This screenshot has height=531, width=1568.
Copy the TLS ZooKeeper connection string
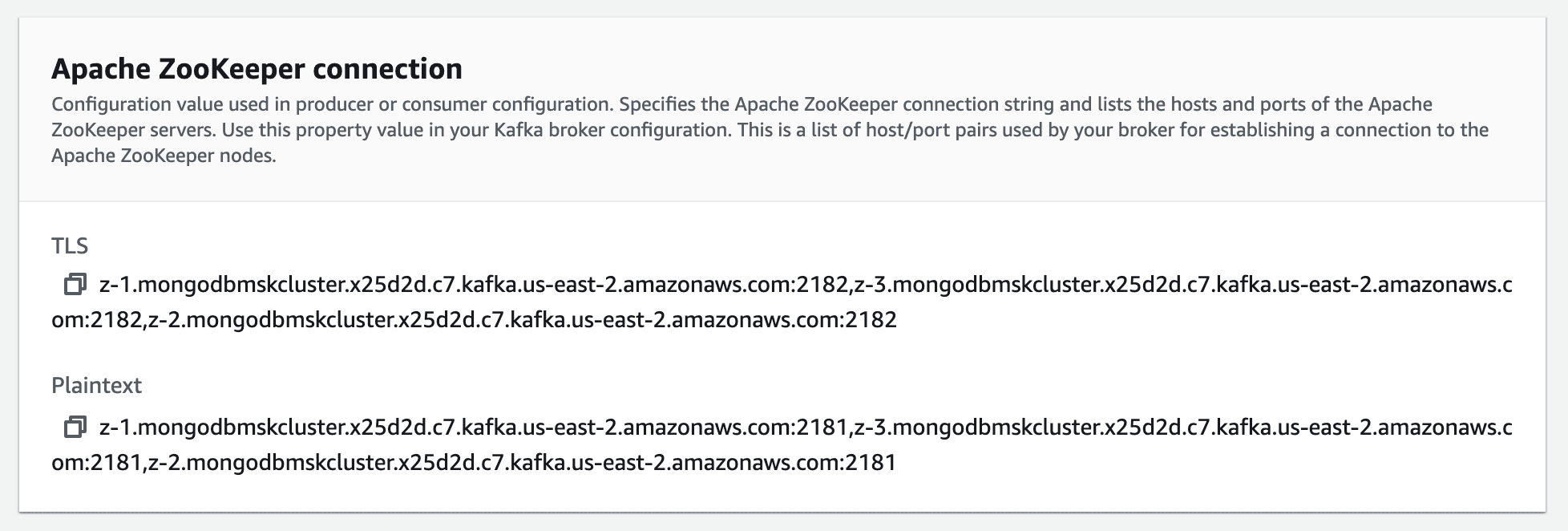75,285
